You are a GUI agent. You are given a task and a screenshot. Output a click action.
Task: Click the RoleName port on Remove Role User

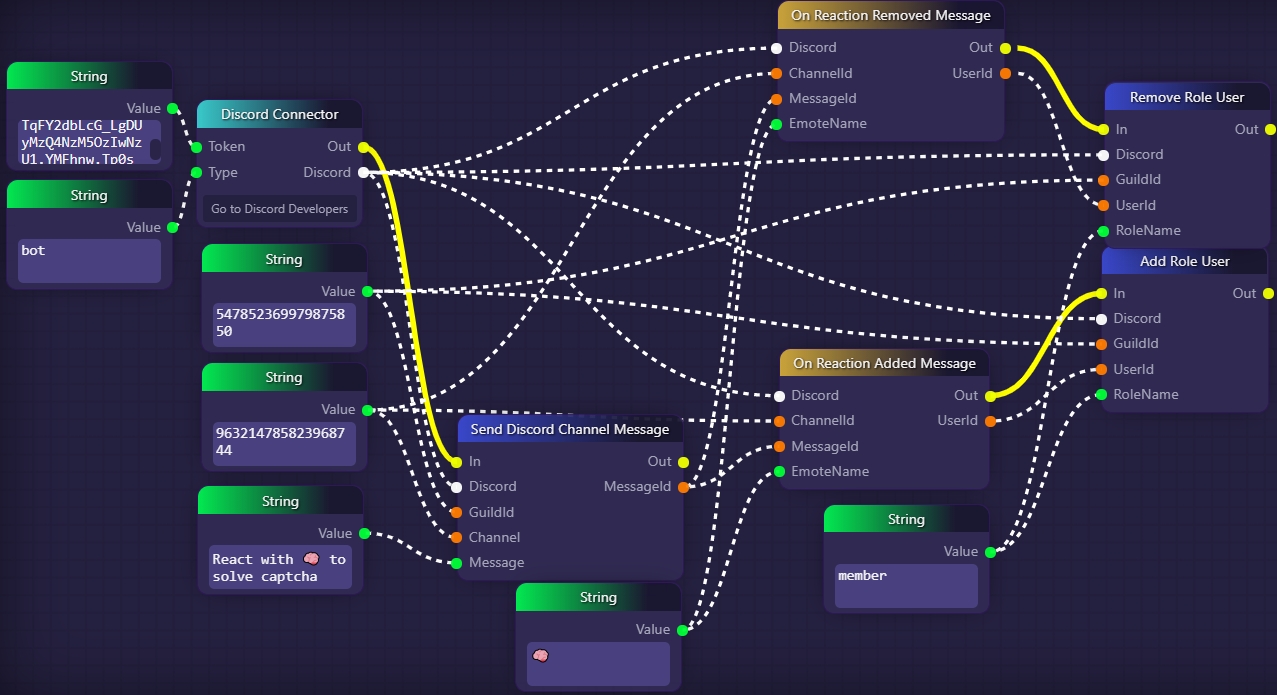(x=1103, y=231)
